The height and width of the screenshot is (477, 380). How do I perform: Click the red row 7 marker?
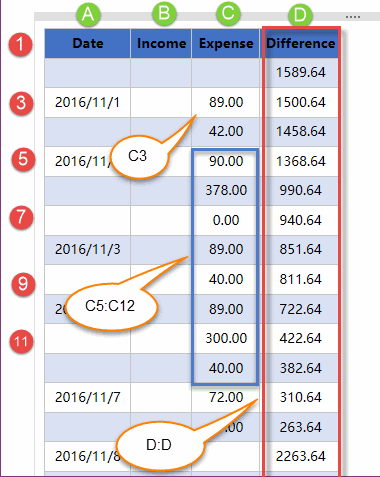coord(22,218)
